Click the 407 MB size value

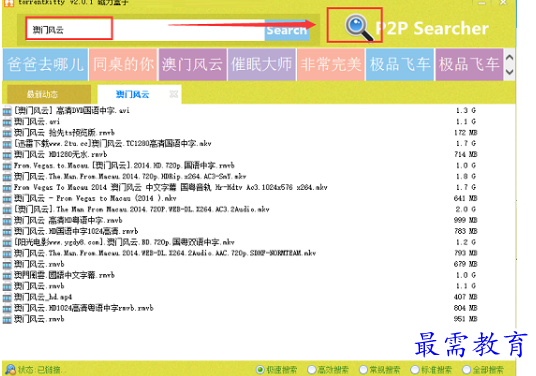[466, 297]
